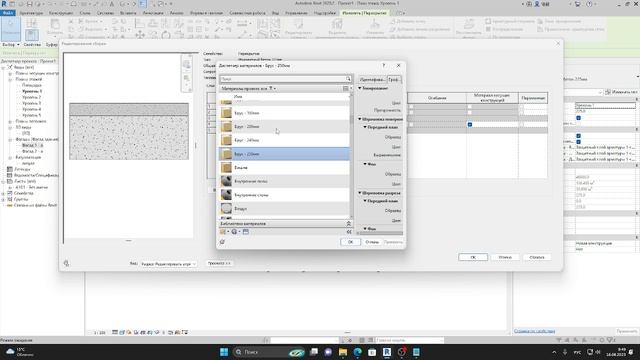Toggle the topmost checked checkbox in Properties panel
Image resolution: width=640 pixels, height=360 pixels.
(x=578, y=118)
